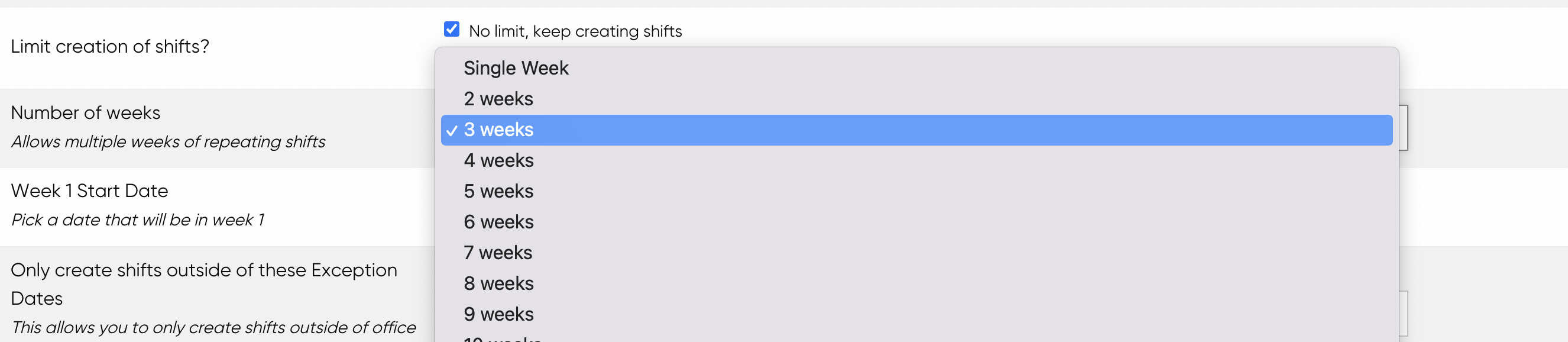Click the Exception Dates field's right edge
Image resolution: width=1568 pixels, height=342 pixels.
(1404, 314)
